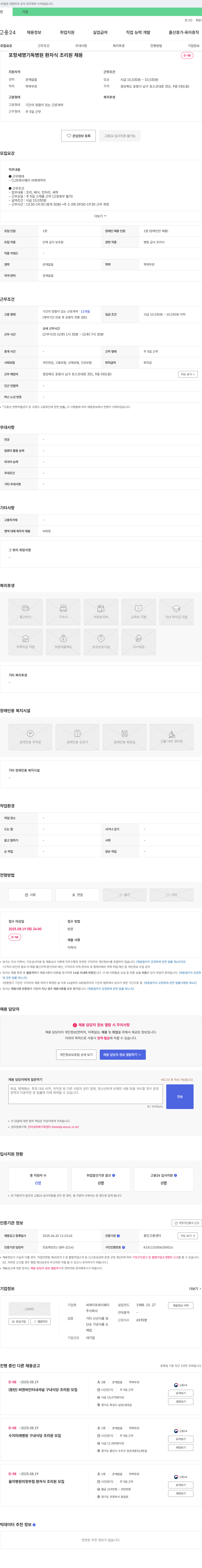Click the 기타 screening method icon
The height and width of the screenshot is (1568, 202).
tap(171, 895)
